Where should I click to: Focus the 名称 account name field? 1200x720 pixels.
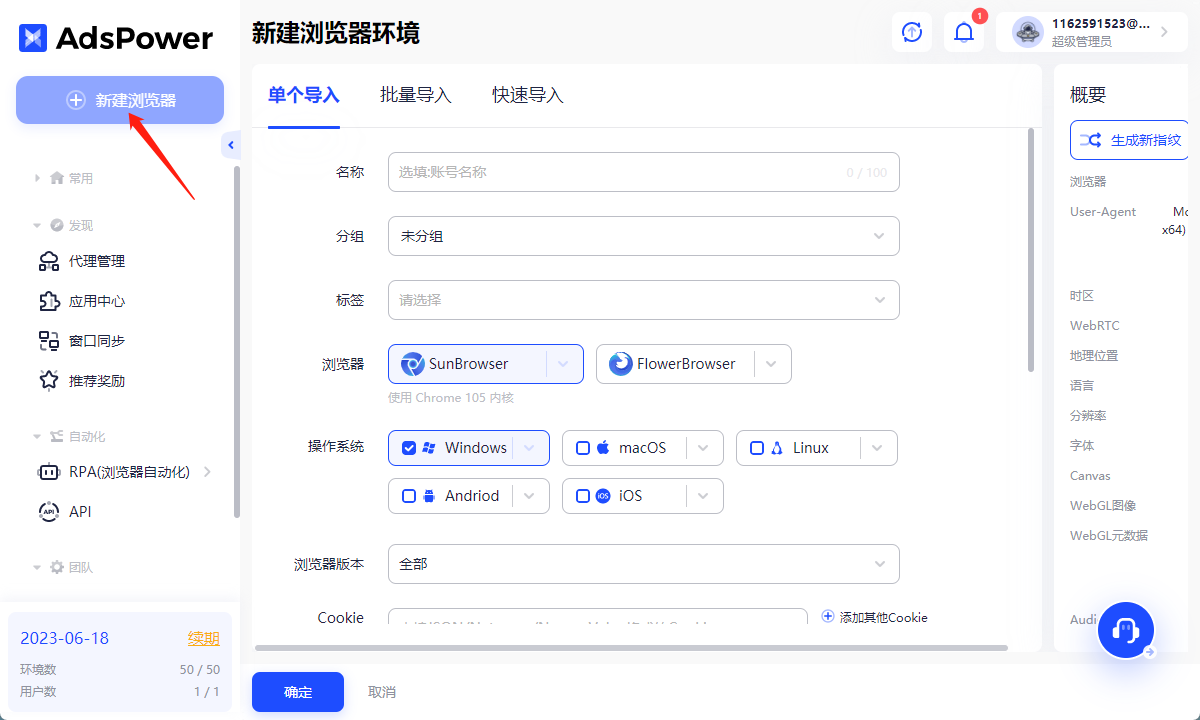click(x=644, y=172)
